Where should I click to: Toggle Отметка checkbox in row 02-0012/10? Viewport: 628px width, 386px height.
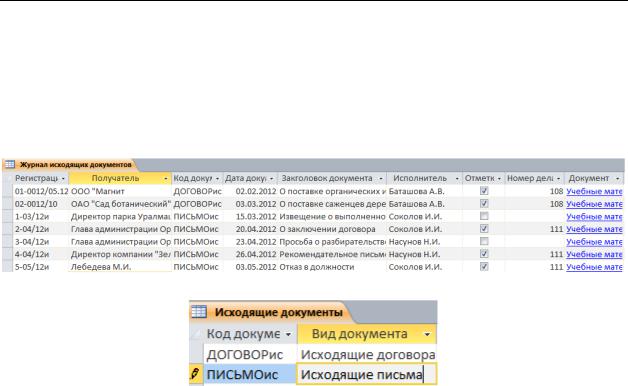[x=484, y=204]
